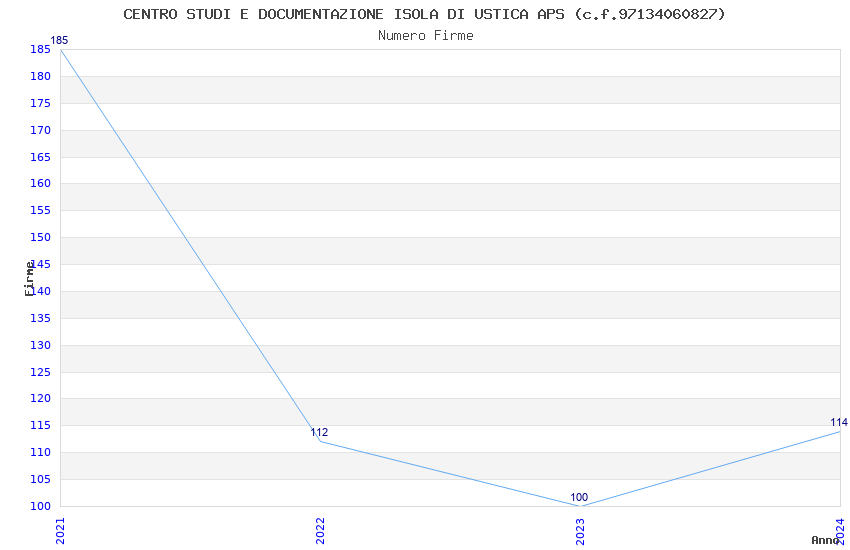Screen dimensions: 850x550
Task: Click the y-axis tick label 160
Action: [40, 183]
